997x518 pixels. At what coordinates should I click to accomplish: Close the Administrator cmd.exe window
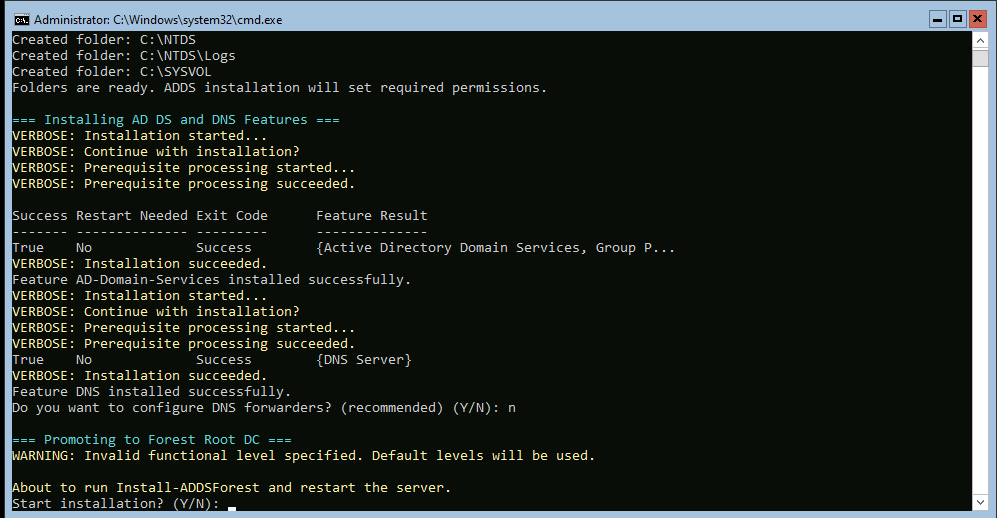(x=977, y=18)
